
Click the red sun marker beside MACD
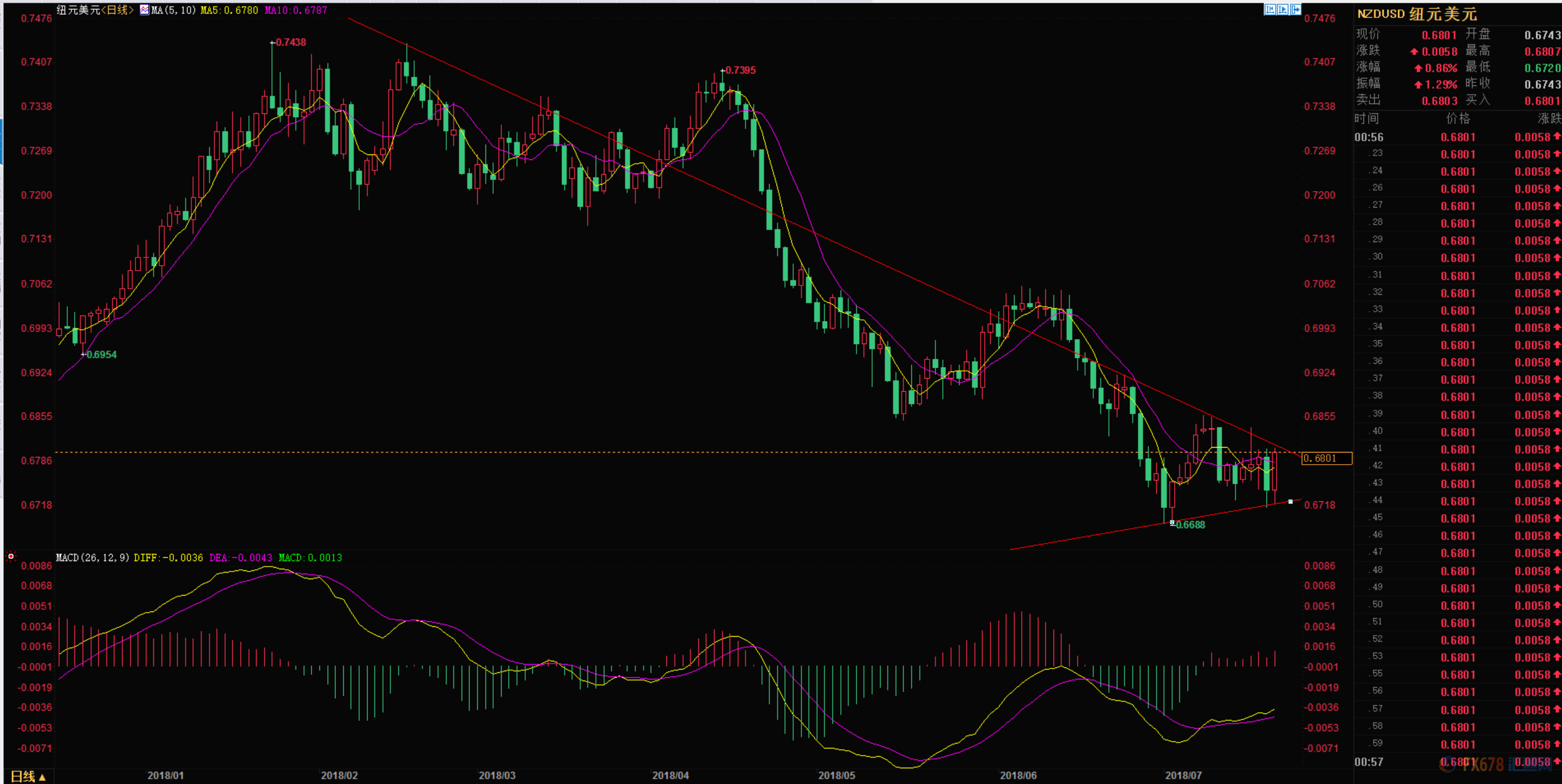click(11, 556)
